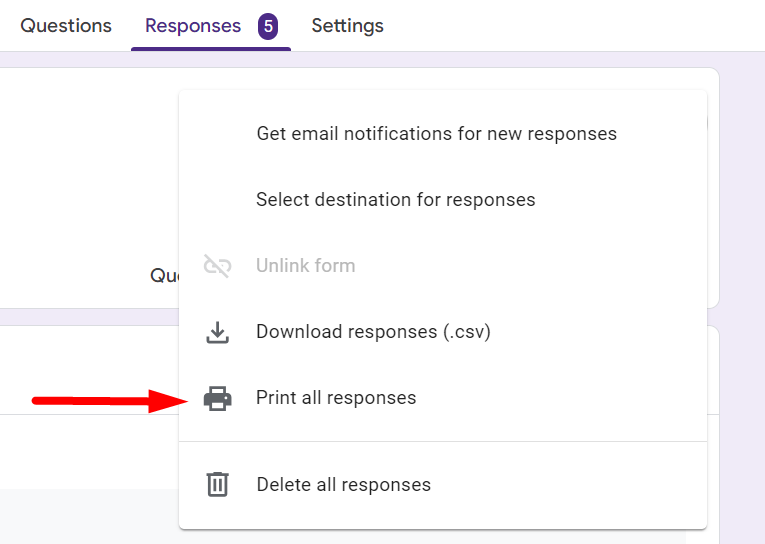Switch to the Questions tab
The width and height of the screenshot is (765, 544).
pyautogui.click(x=66, y=26)
